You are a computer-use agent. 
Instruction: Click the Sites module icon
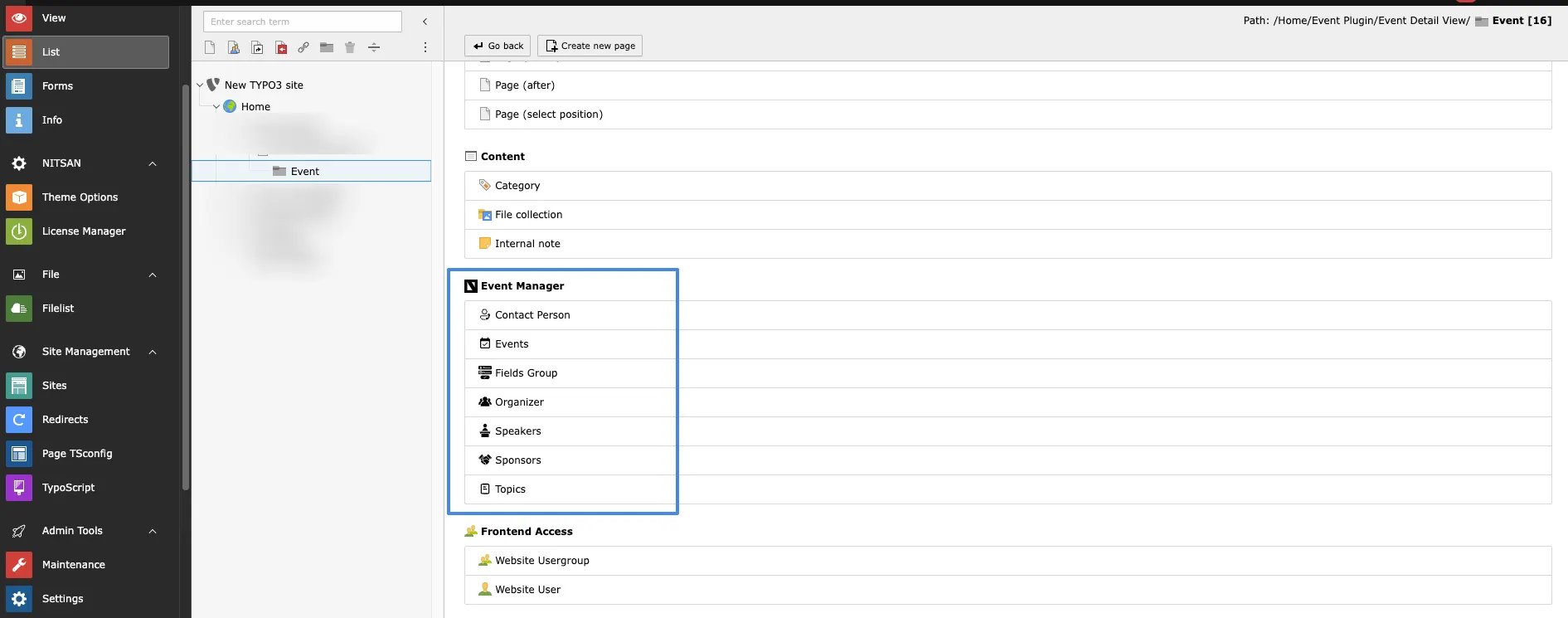[19, 385]
